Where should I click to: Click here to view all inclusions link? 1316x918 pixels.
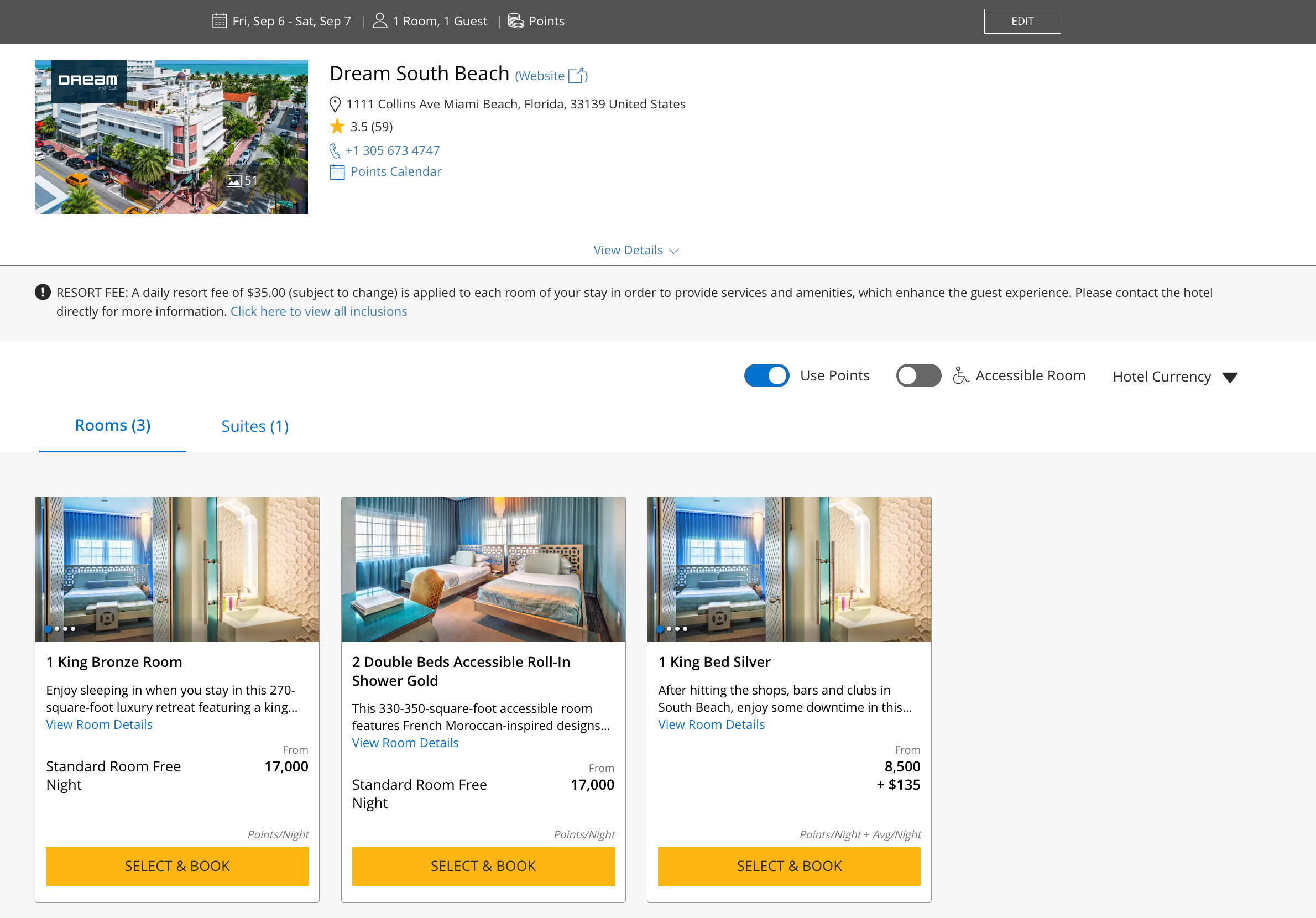pyautogui.click(x=318, y=311)
